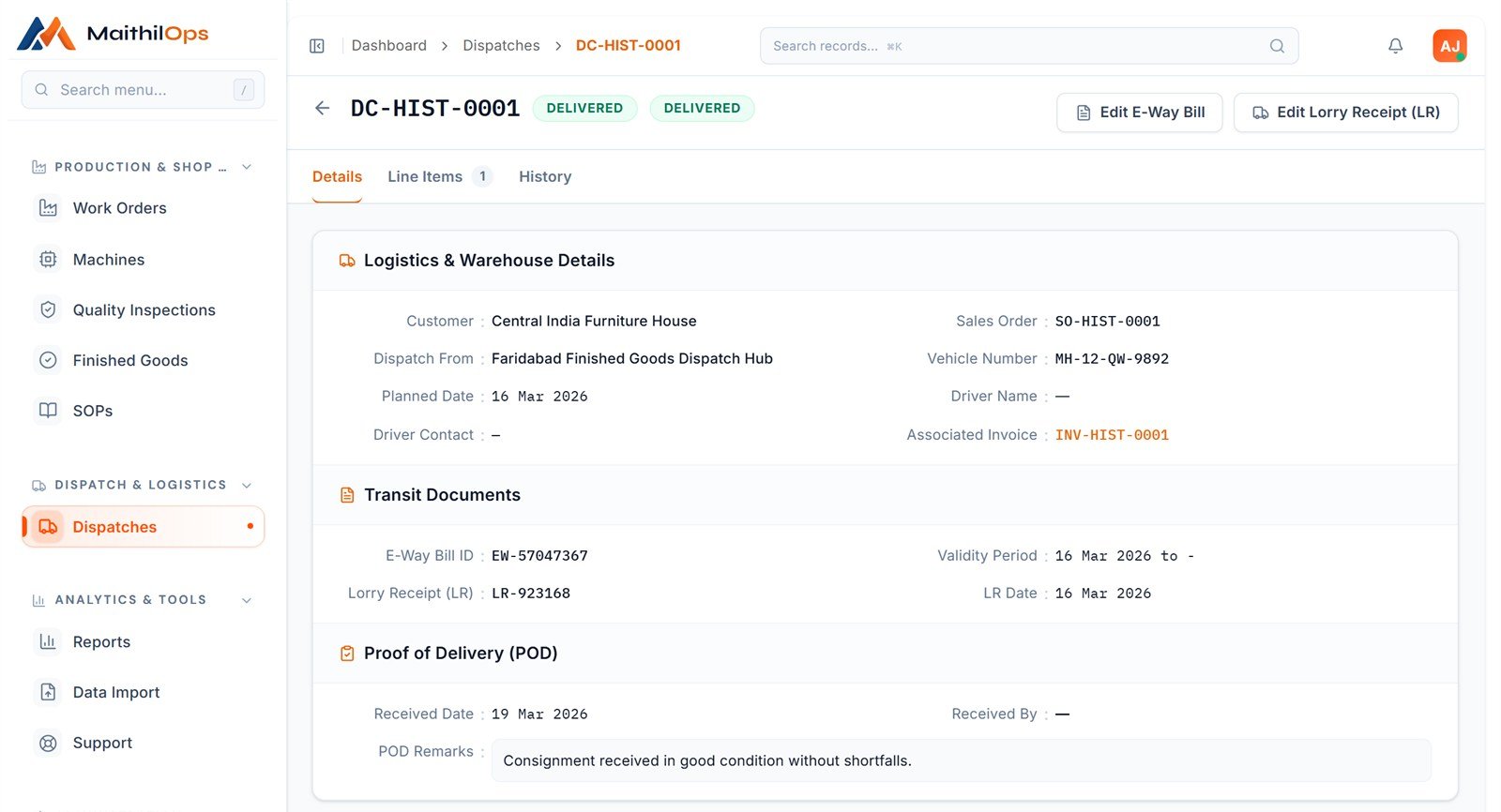Open the AJ user avatar menu
This screenshot has width=1501, height=812.
pos(1449,46)
